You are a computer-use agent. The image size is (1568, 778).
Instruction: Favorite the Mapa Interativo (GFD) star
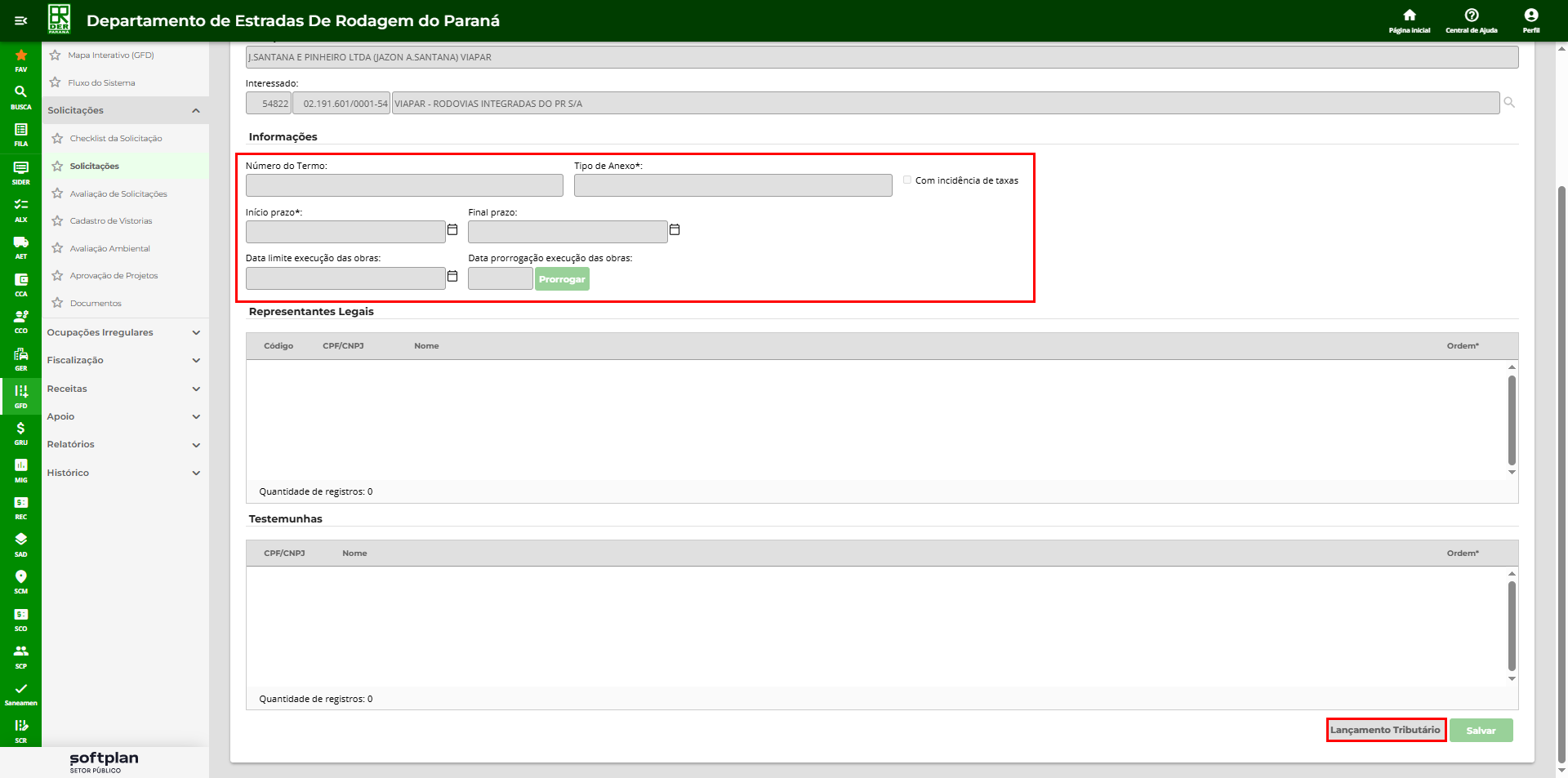(x=56, y=56)
